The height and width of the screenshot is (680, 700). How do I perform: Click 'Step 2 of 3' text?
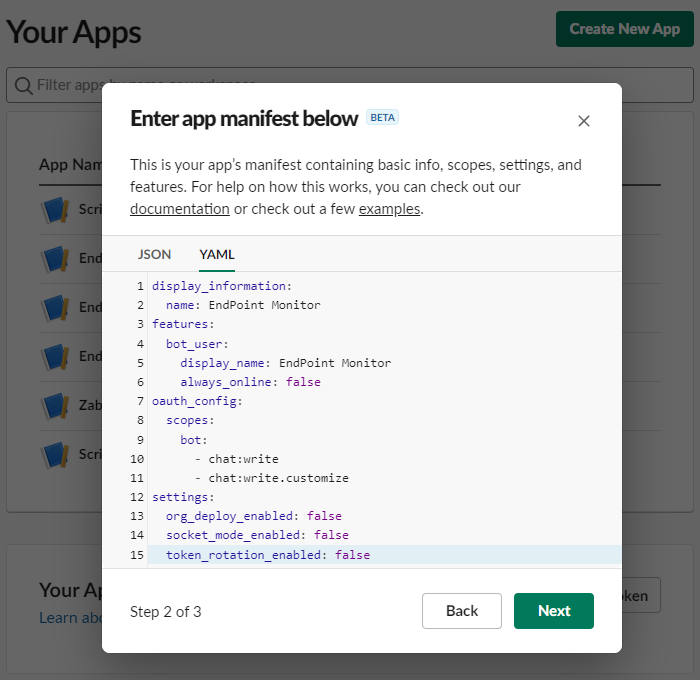(x=166, y=612)
